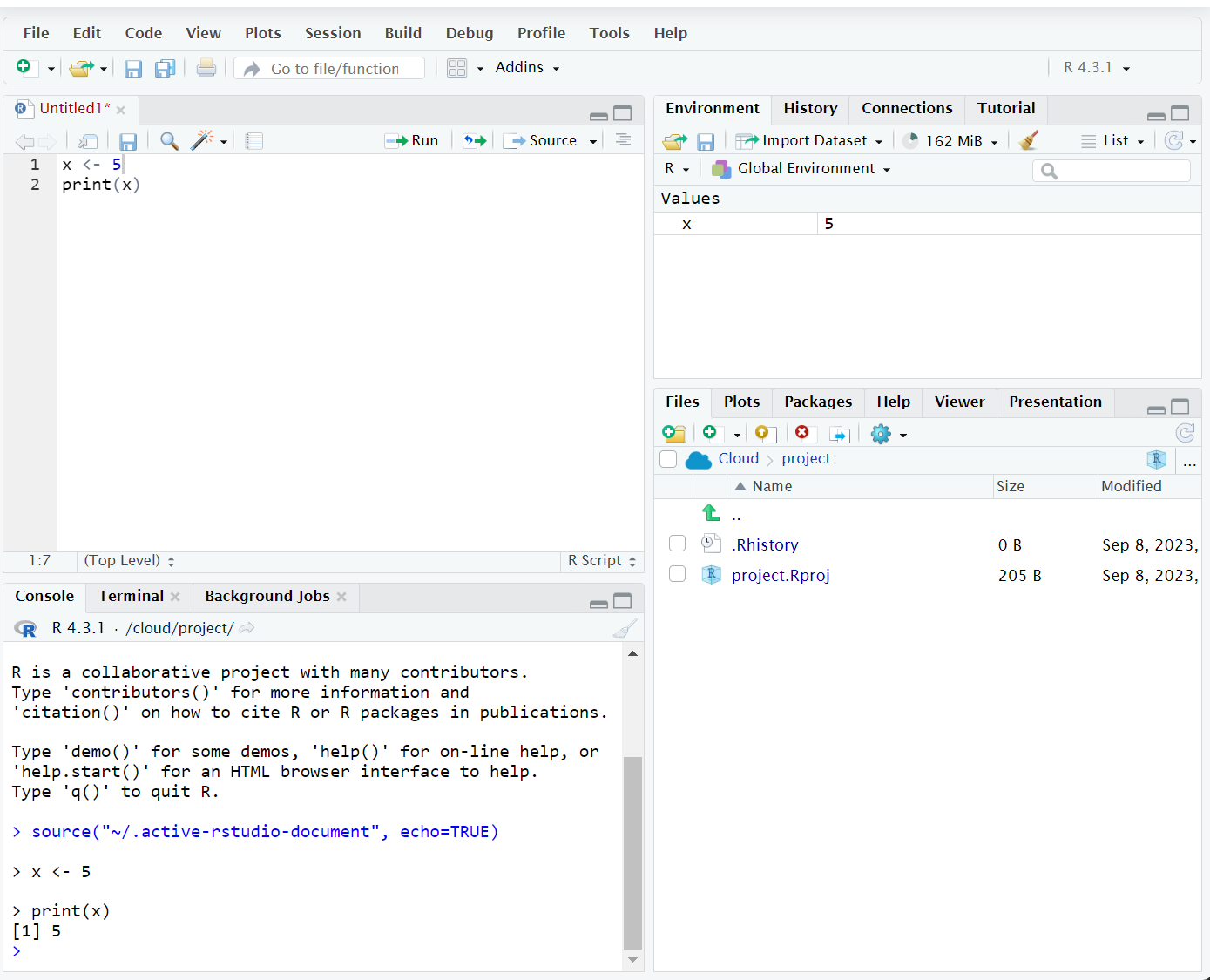Screen dimensions: 1210x980
Task: Open the compile report notebook icon
Action: click(x=254, y=141)
